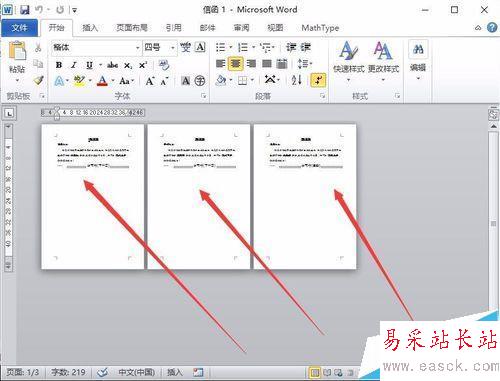Toggle Strikethrough abc formatting
Image resolution: width=500 pixels, height=381 pixels.
(x=112, y=65)
